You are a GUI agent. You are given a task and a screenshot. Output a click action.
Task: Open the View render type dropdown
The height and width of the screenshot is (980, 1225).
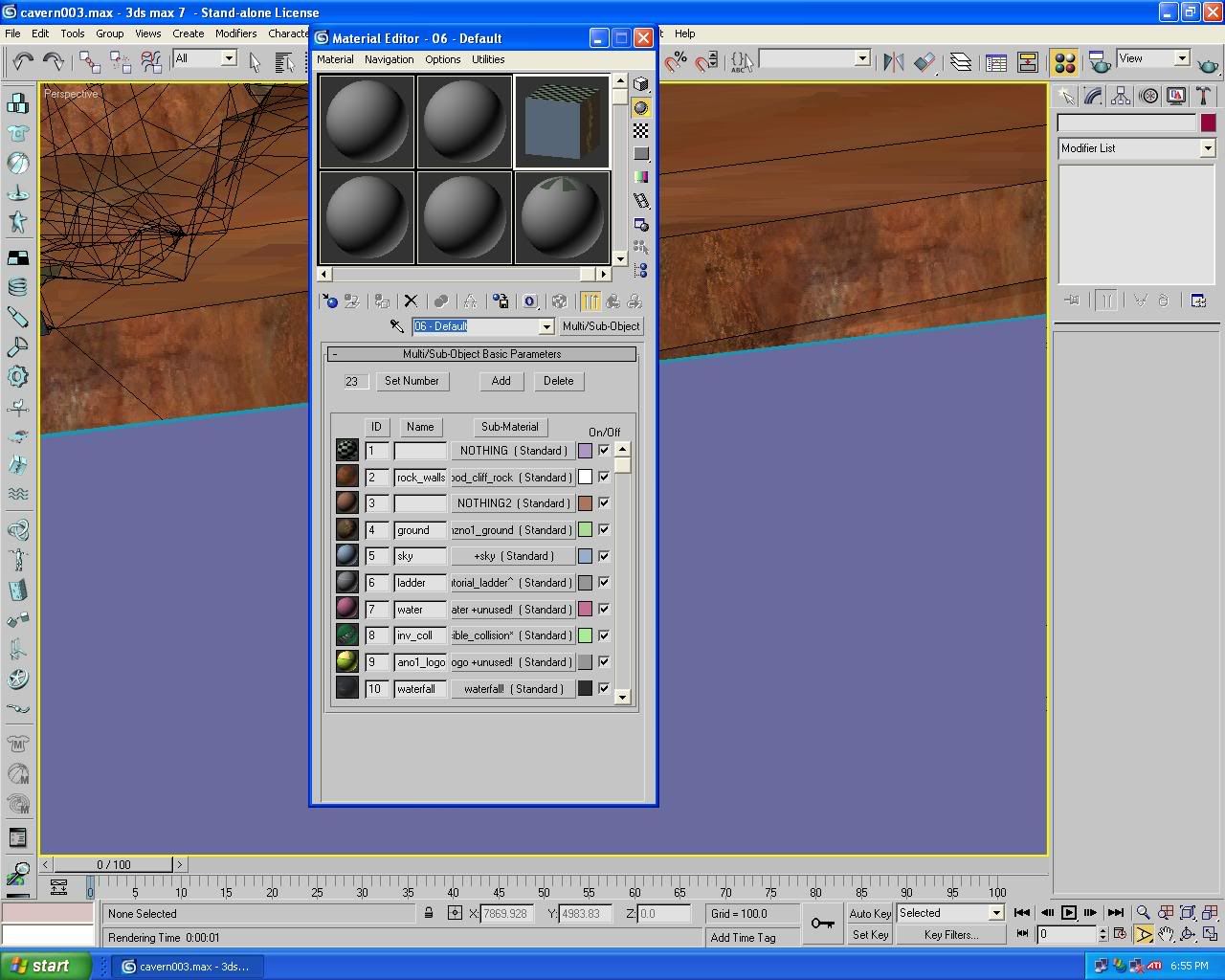[x=1182, y=58]
